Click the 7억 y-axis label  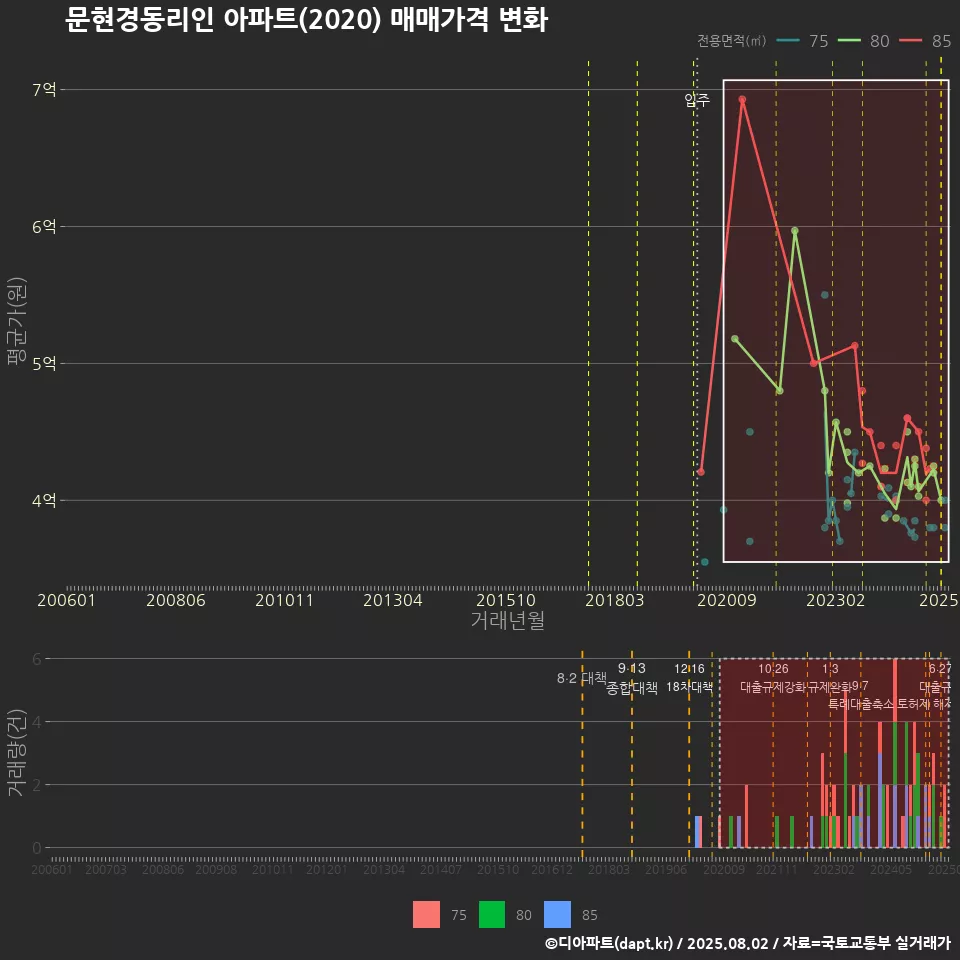coord(44,90)
